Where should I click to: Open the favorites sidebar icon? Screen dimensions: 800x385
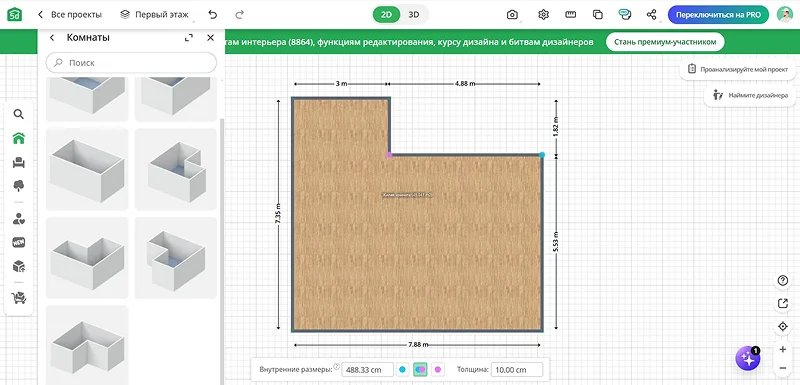[19, 219]
